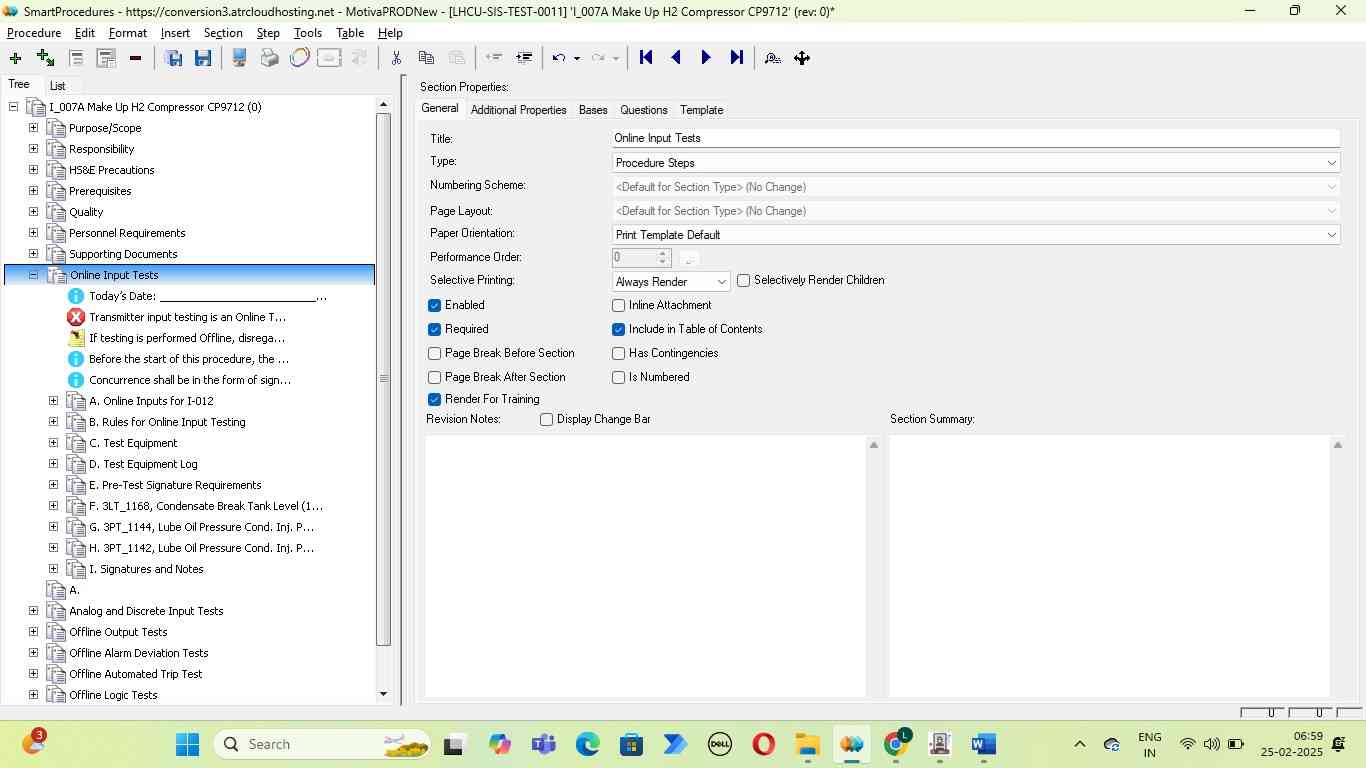Click the find/spectacles toolbar icon
Screen dimensions: 1366x768
772,58
